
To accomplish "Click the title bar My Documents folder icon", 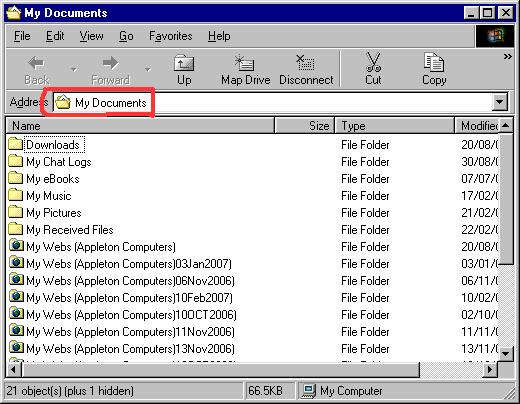I will point(14,13).
